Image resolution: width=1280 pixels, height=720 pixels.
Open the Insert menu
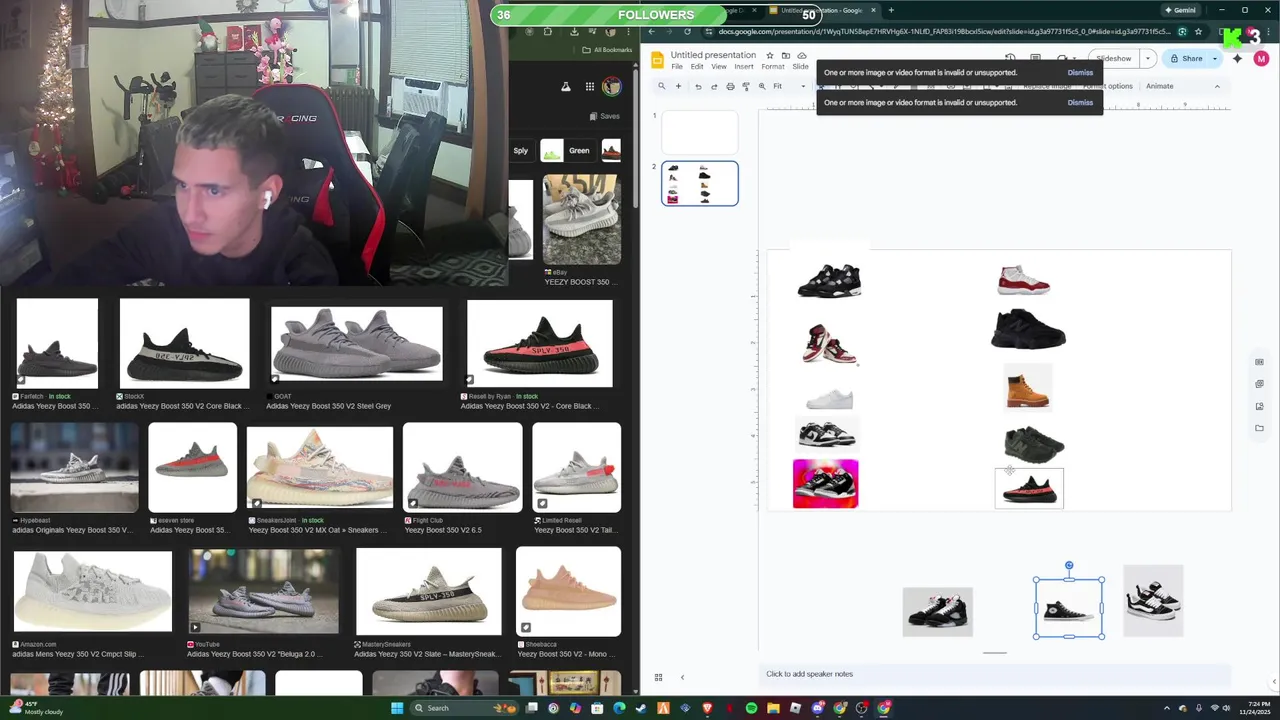[744, 67]
